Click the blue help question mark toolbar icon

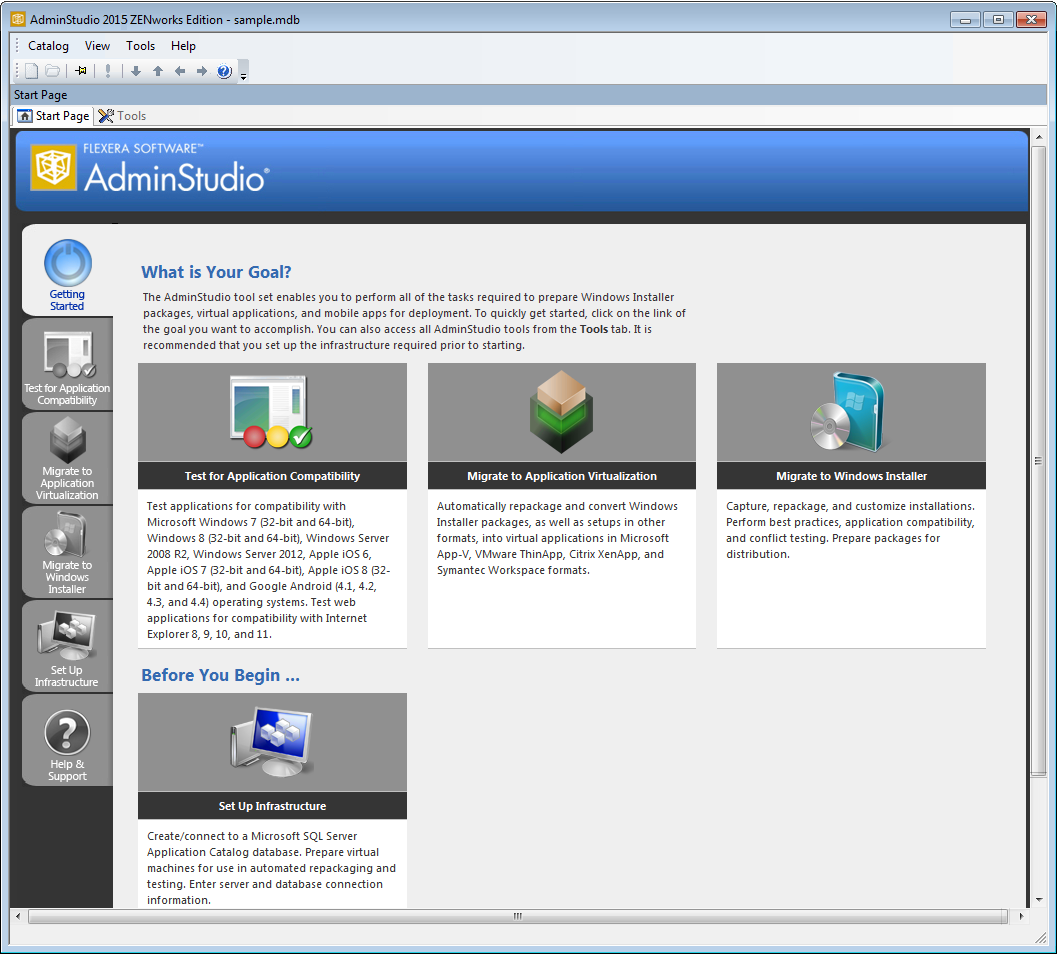click(x=224, y=71)
